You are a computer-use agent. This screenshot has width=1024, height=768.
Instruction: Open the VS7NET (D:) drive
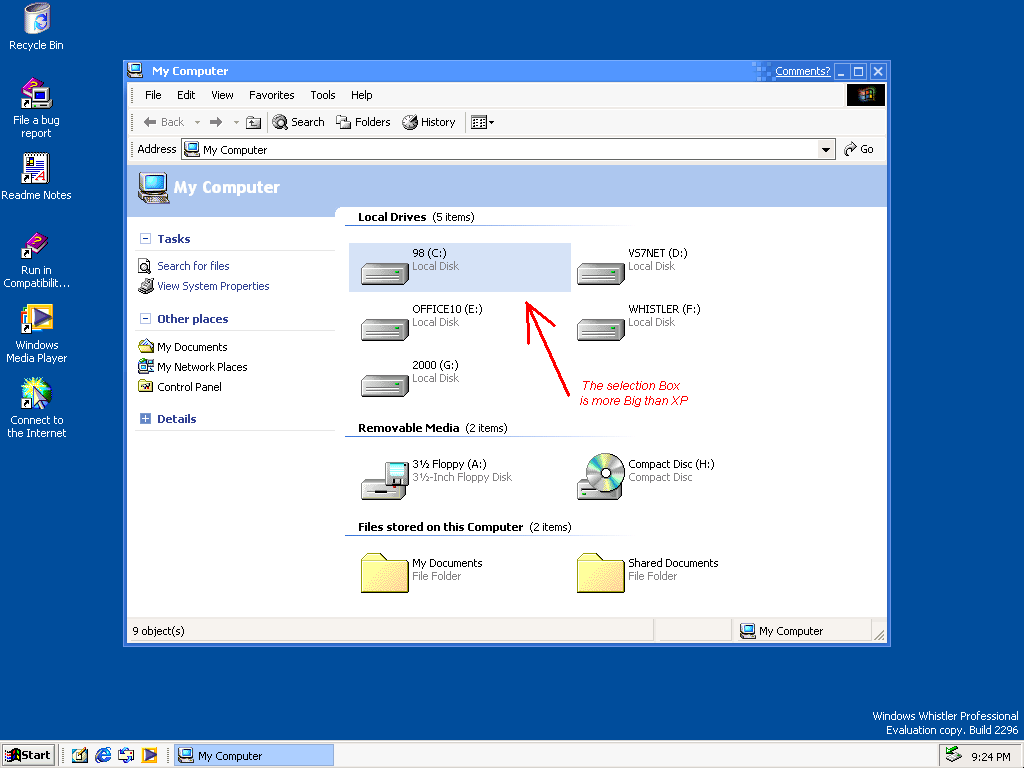(x=601, y=268)
